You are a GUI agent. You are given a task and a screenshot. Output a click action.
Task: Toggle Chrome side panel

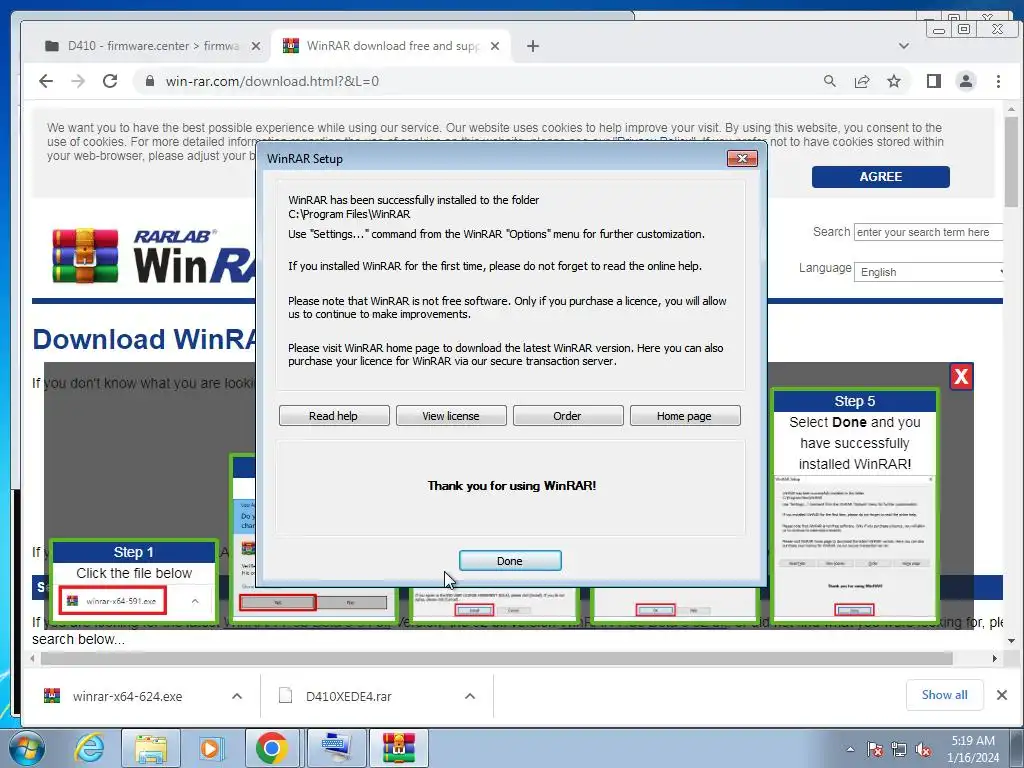point(934,81)
